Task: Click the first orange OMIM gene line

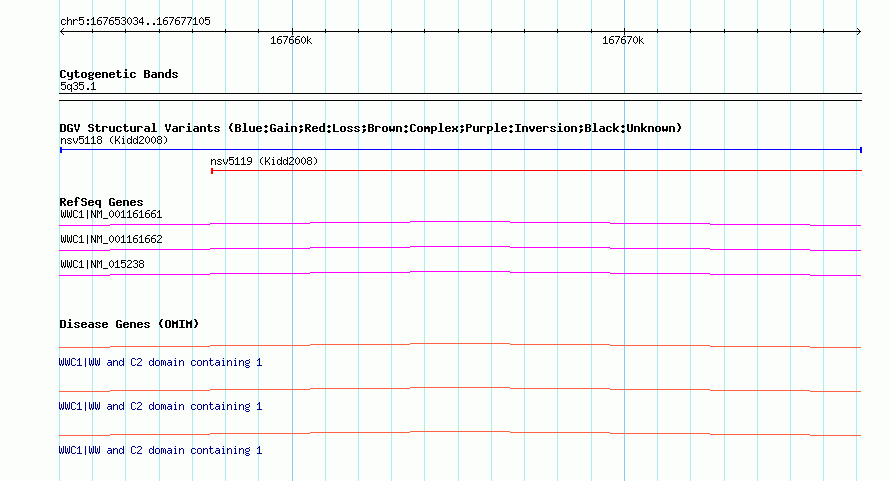Action: pyautogui.click(x=460, y=345)
